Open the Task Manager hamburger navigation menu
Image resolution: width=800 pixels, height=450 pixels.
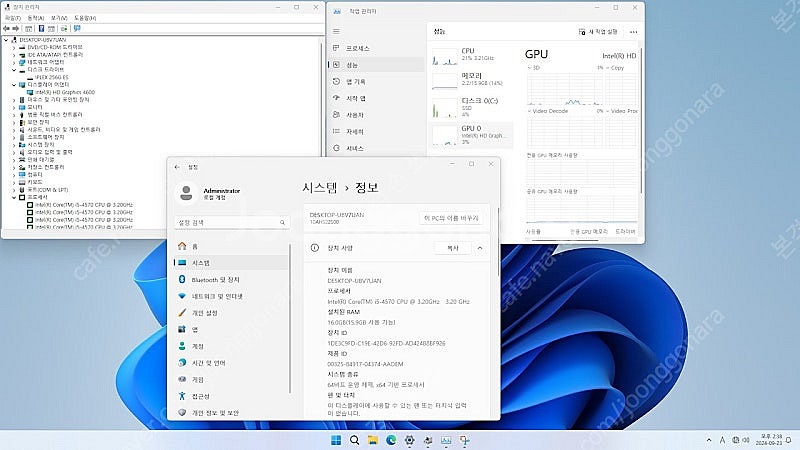click(x=336, y=31)
